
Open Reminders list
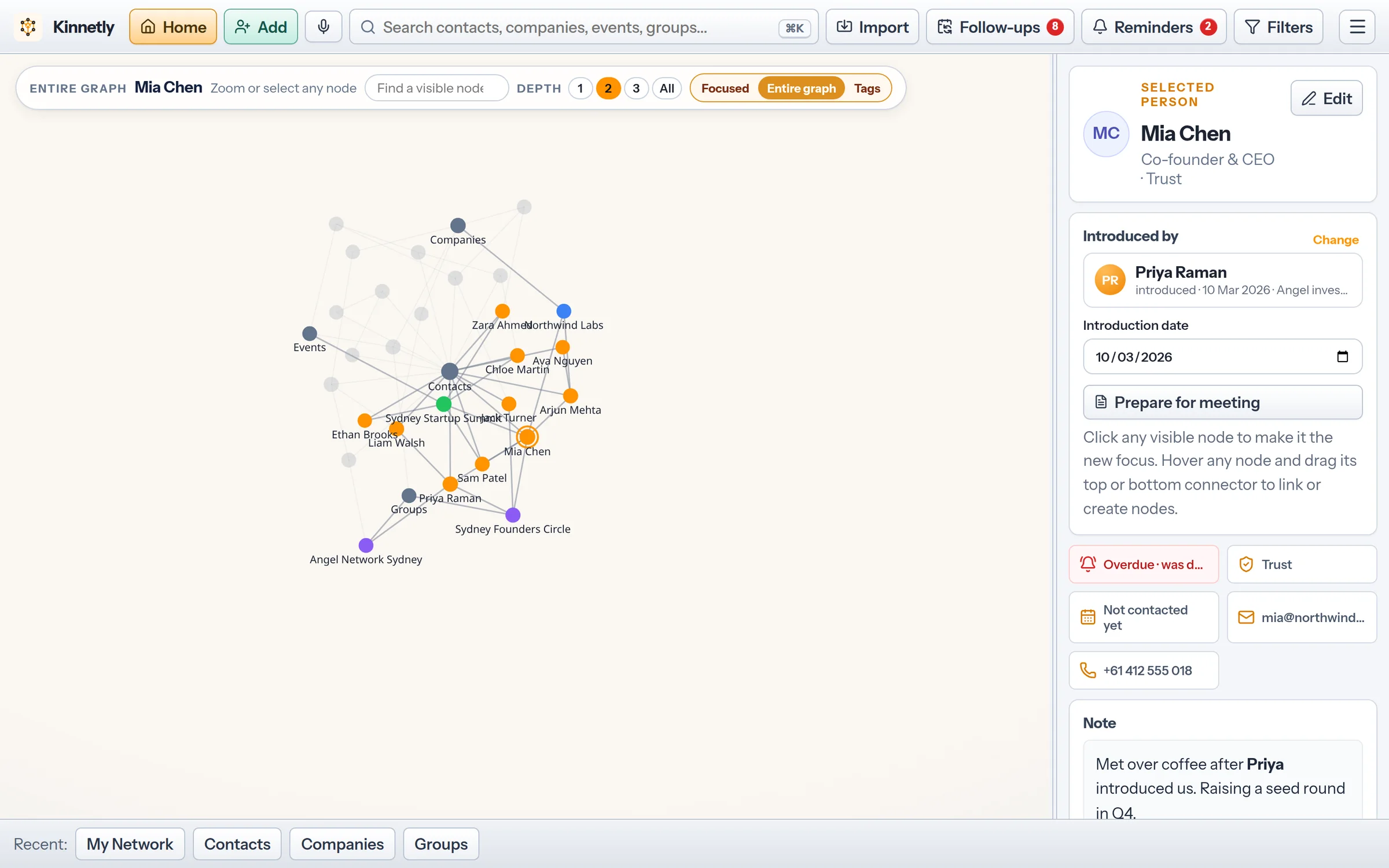tap(1153, 27)
